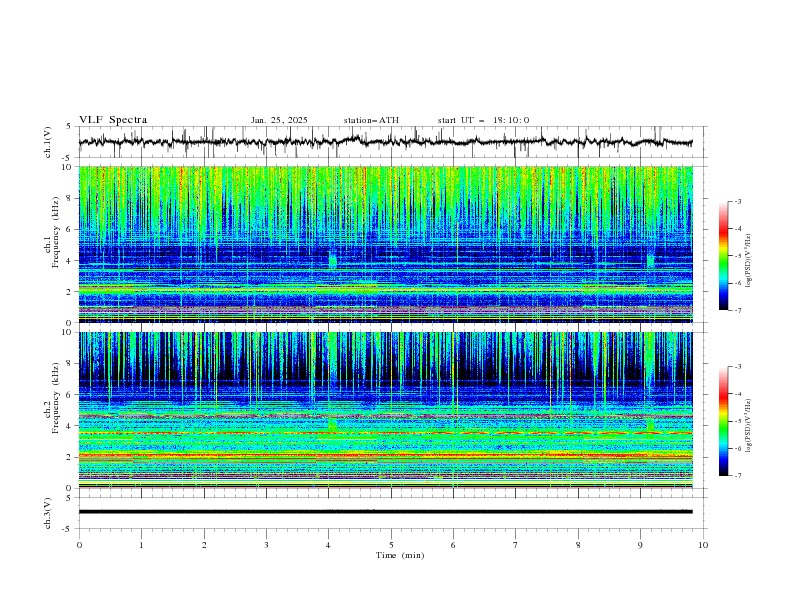Image resolution: width=792 pixels, height=612 pixels.
Task: Click the ch.1 spectrogram colorbar
Action: pyautogui.click(x=724, y=256)
